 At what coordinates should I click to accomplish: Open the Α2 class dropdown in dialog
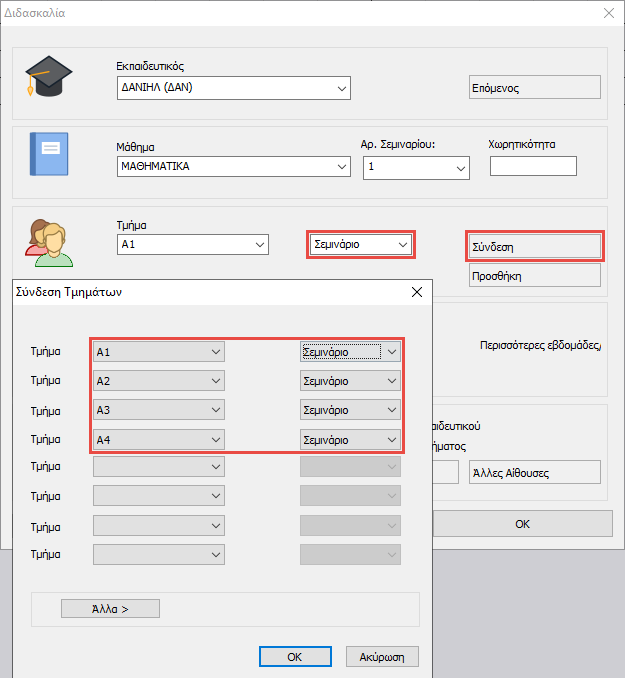(x=158, y=381)
